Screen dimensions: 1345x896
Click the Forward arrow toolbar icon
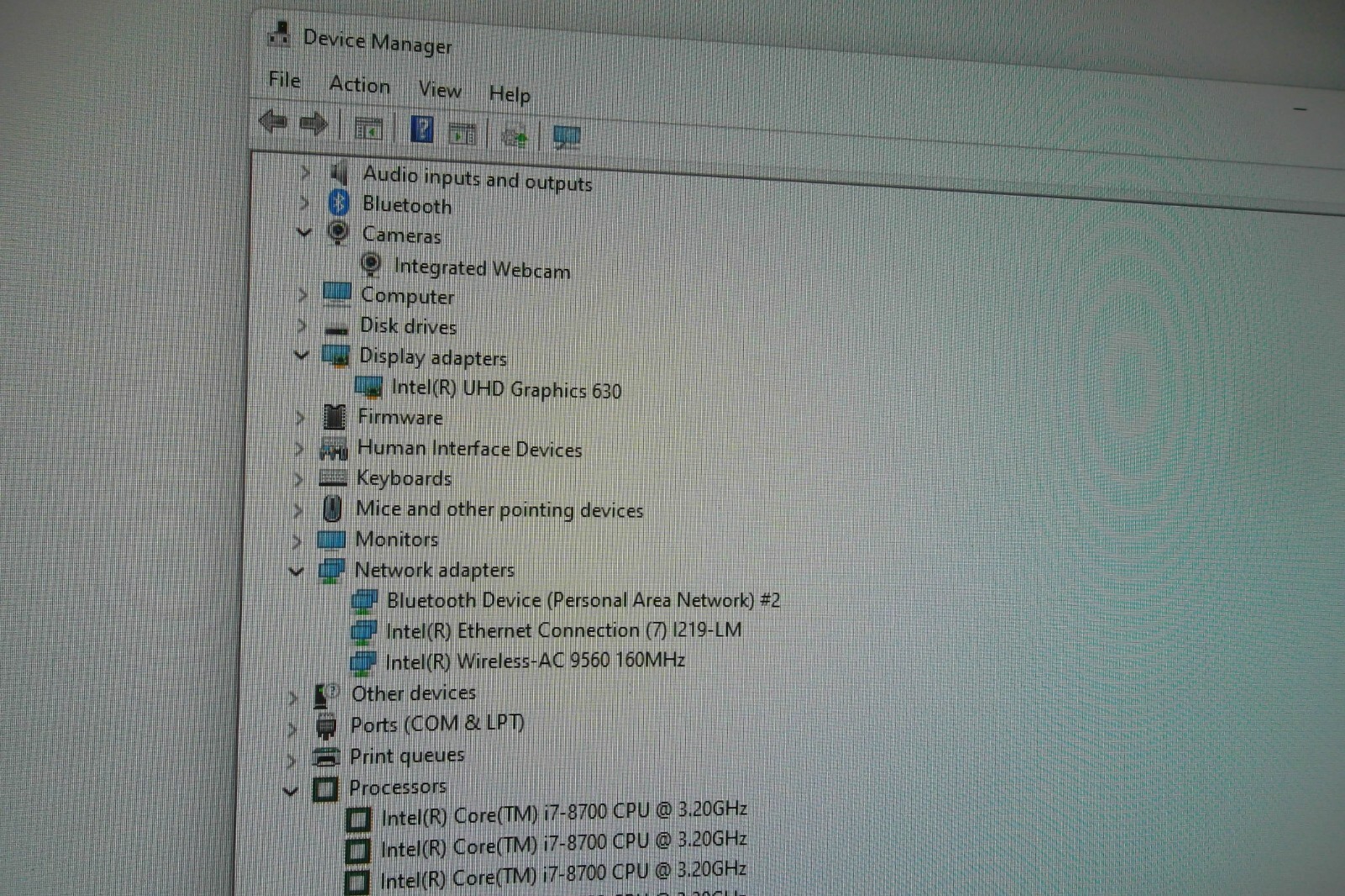tap(314, 124)
